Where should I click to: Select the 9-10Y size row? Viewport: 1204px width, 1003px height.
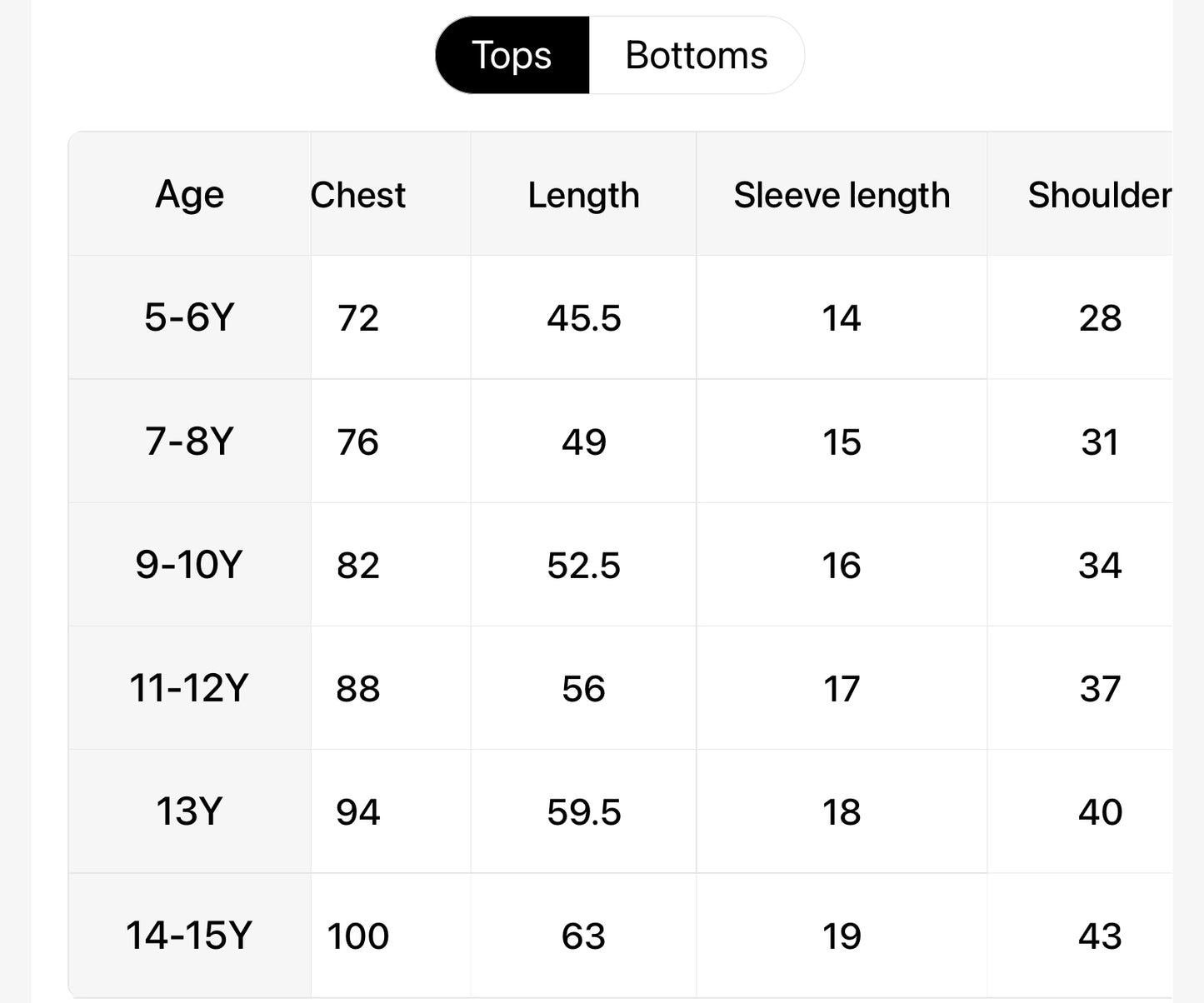(189, 565)
